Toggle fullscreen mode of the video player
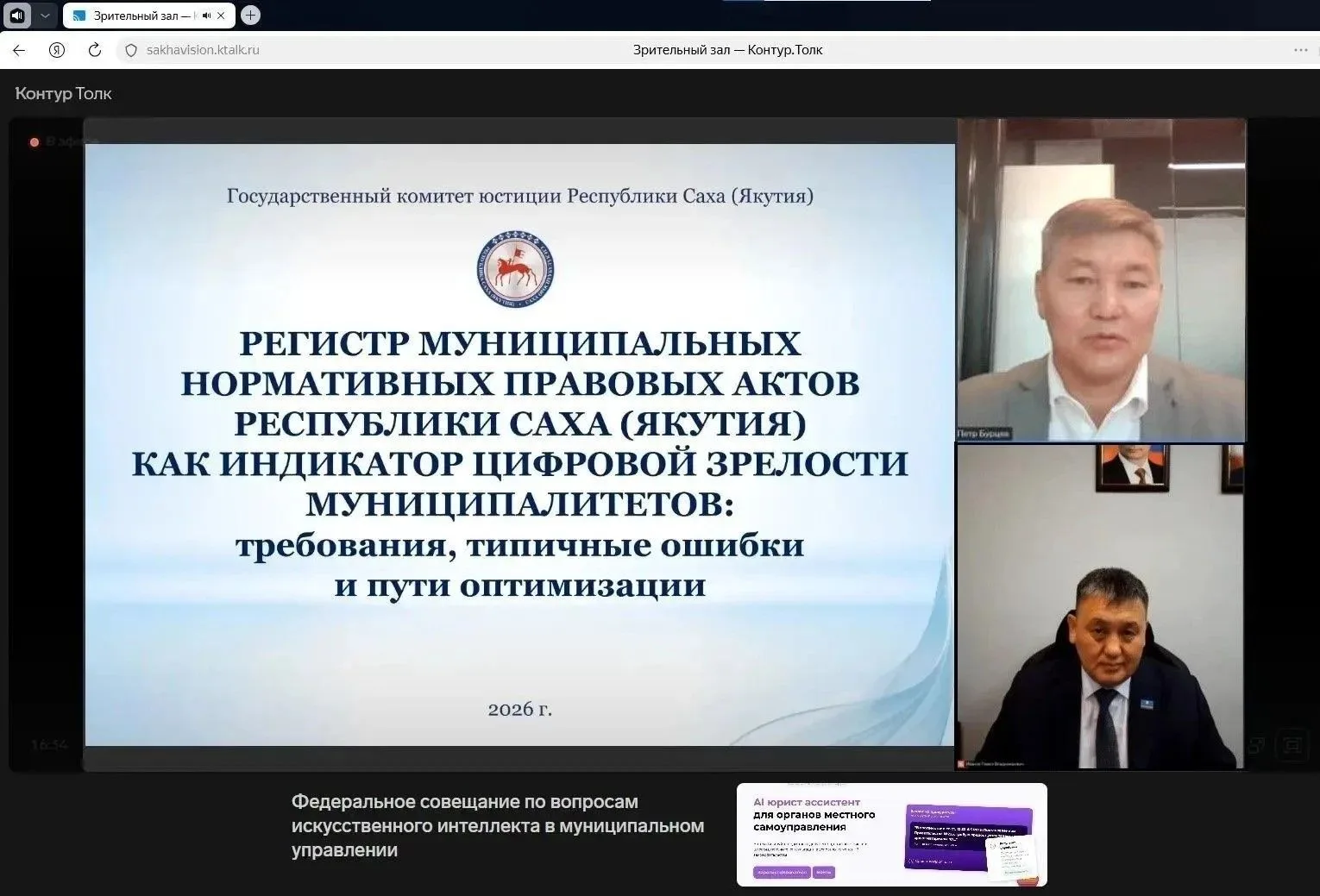Image resolution: width=1320 pixels, height=896 pixels. coord(1292,745)
